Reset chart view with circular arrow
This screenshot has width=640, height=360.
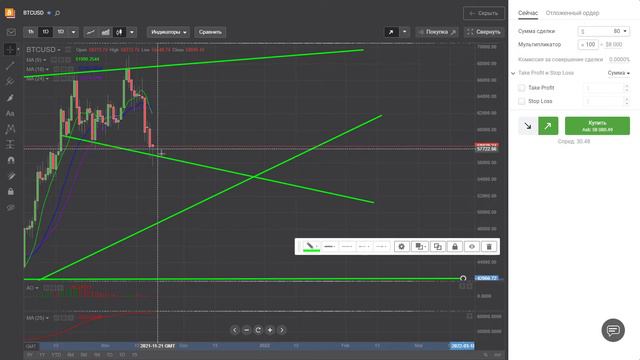point(258,330)
